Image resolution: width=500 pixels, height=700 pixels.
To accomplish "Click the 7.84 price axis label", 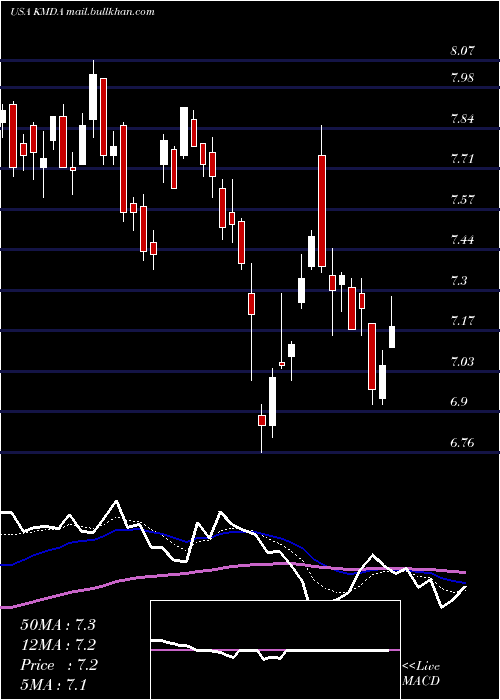I will click(462, 119).
